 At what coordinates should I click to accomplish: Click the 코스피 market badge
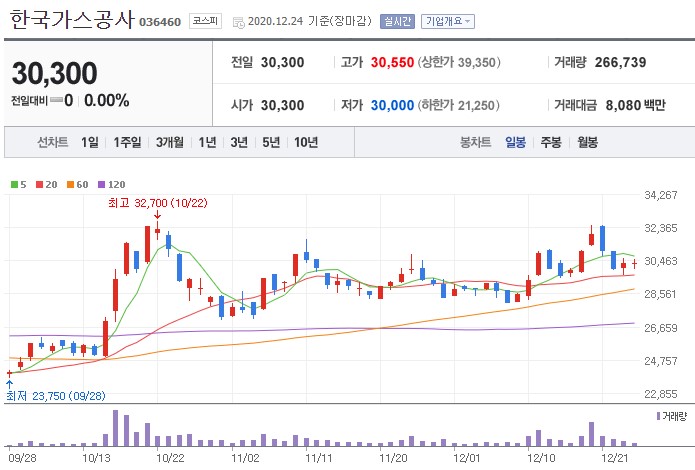pyautogui.click(x=205, y=21)
